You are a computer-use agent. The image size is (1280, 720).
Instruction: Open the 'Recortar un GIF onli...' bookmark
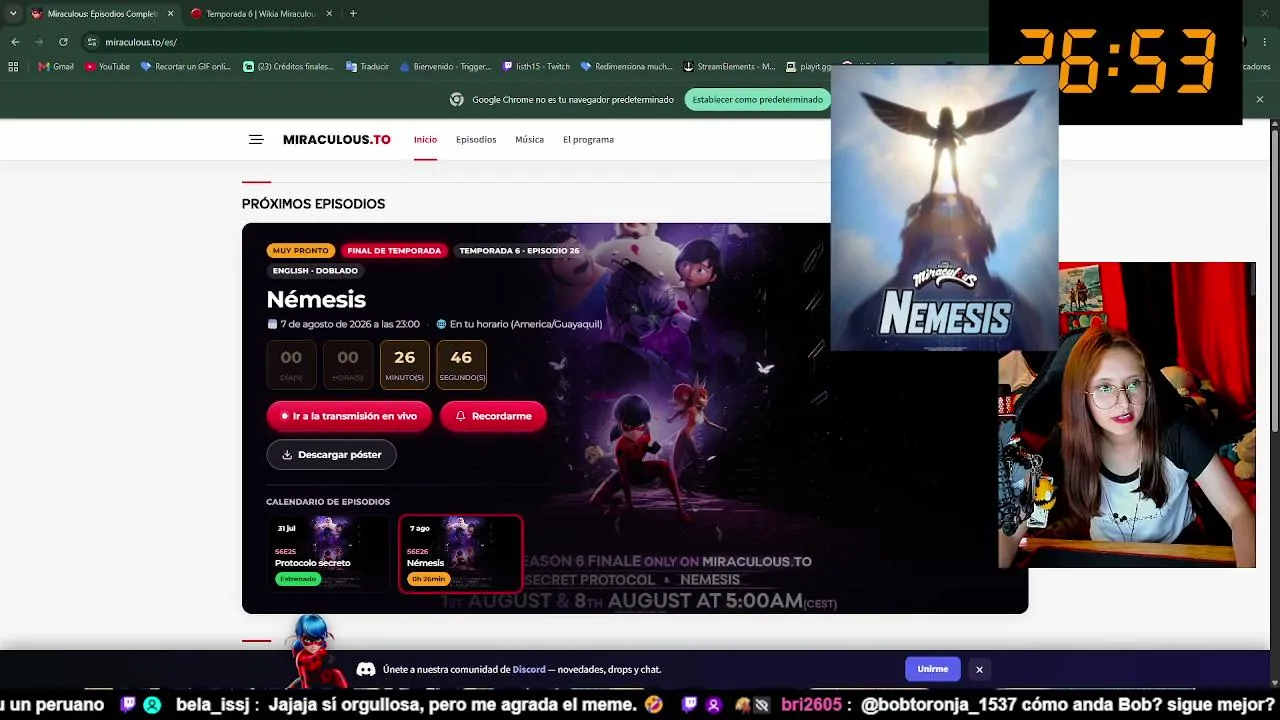click(x=186, y=67)
